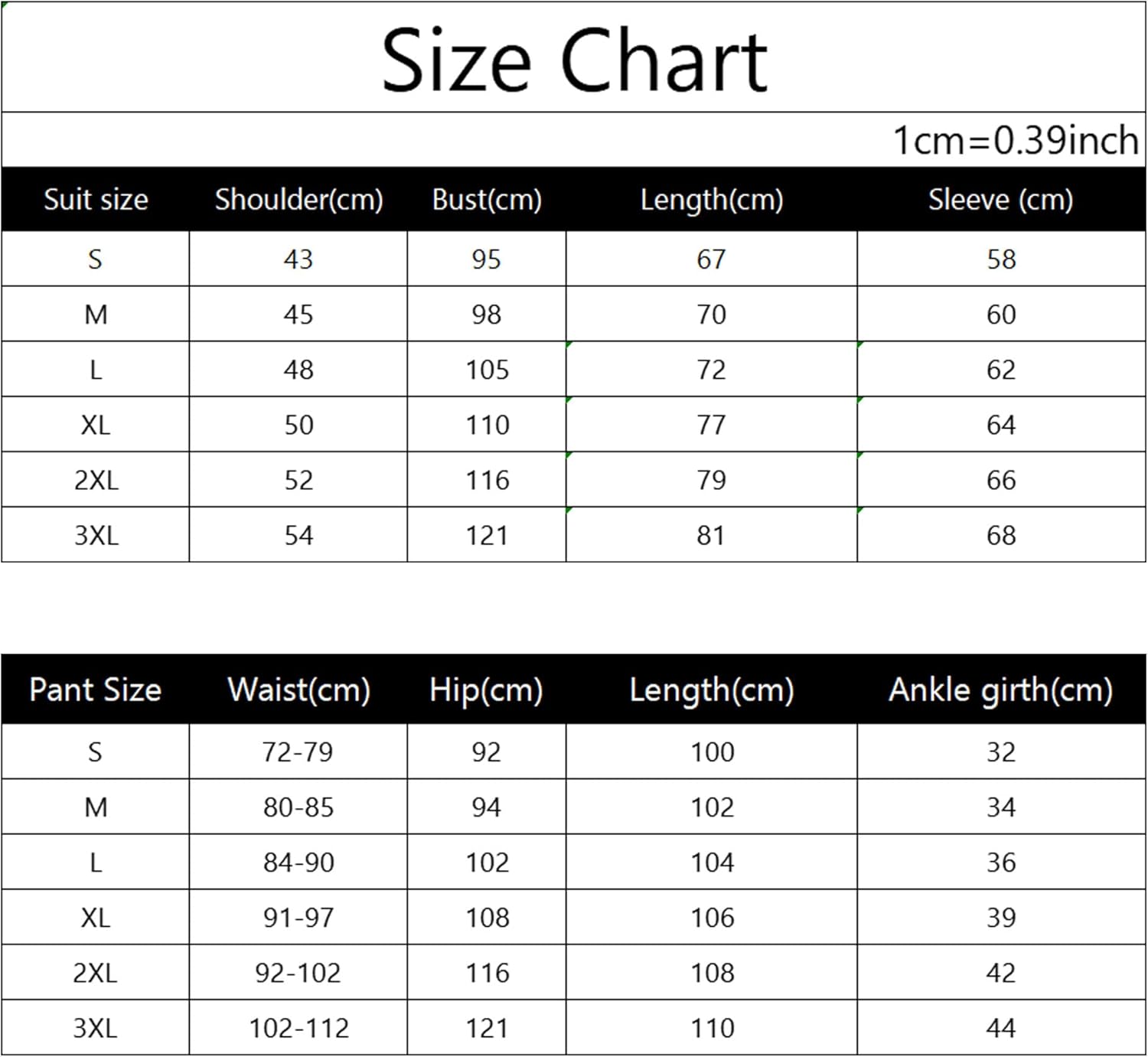Click the Shoulder(cm) column header
Screen dimensions: 1148x1057
[x=298, y=200]
